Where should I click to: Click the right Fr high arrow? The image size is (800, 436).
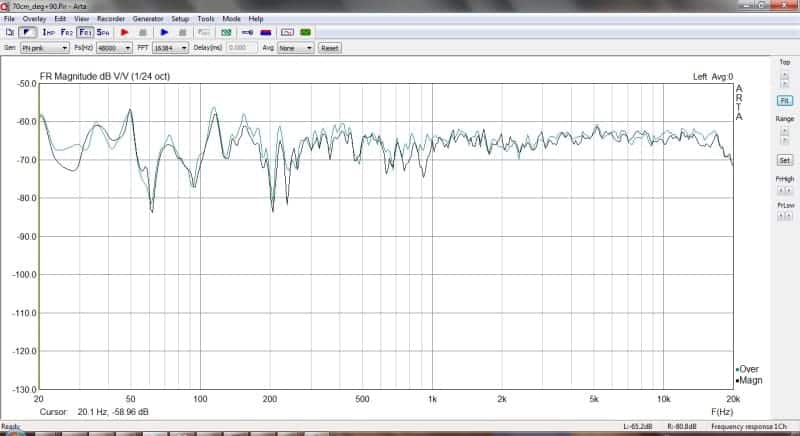(789, 190)
